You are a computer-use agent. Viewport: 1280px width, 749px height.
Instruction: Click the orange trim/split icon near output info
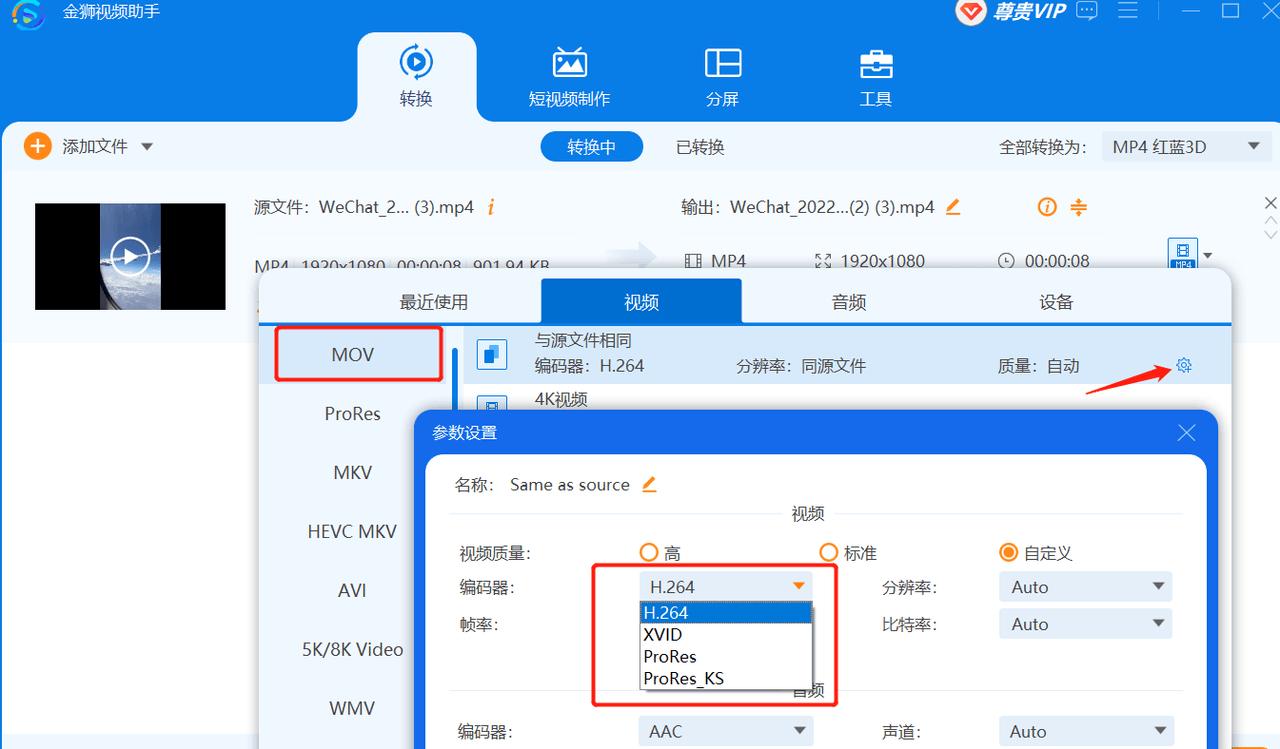[1078, 207]
